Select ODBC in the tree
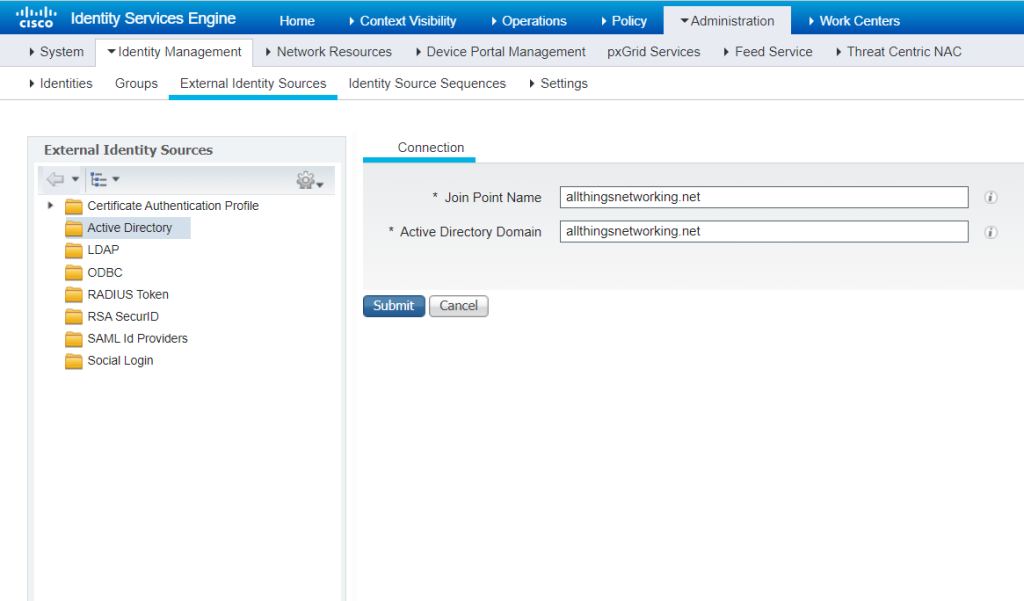Image resolution: width=1024 pixels, height=601 pixels. click(x=105, y=272)
